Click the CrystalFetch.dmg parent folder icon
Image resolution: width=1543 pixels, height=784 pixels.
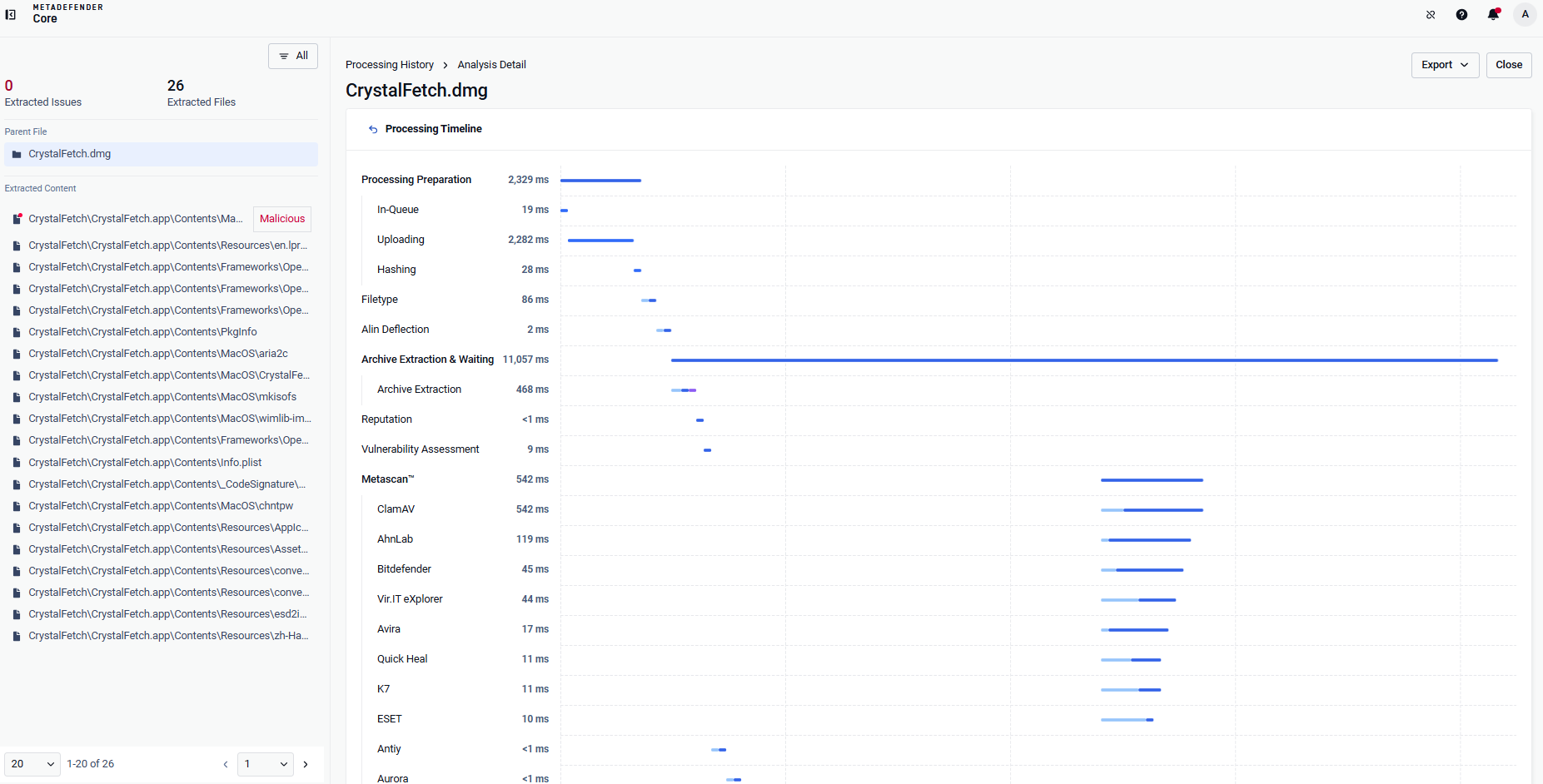pos(17,154)
